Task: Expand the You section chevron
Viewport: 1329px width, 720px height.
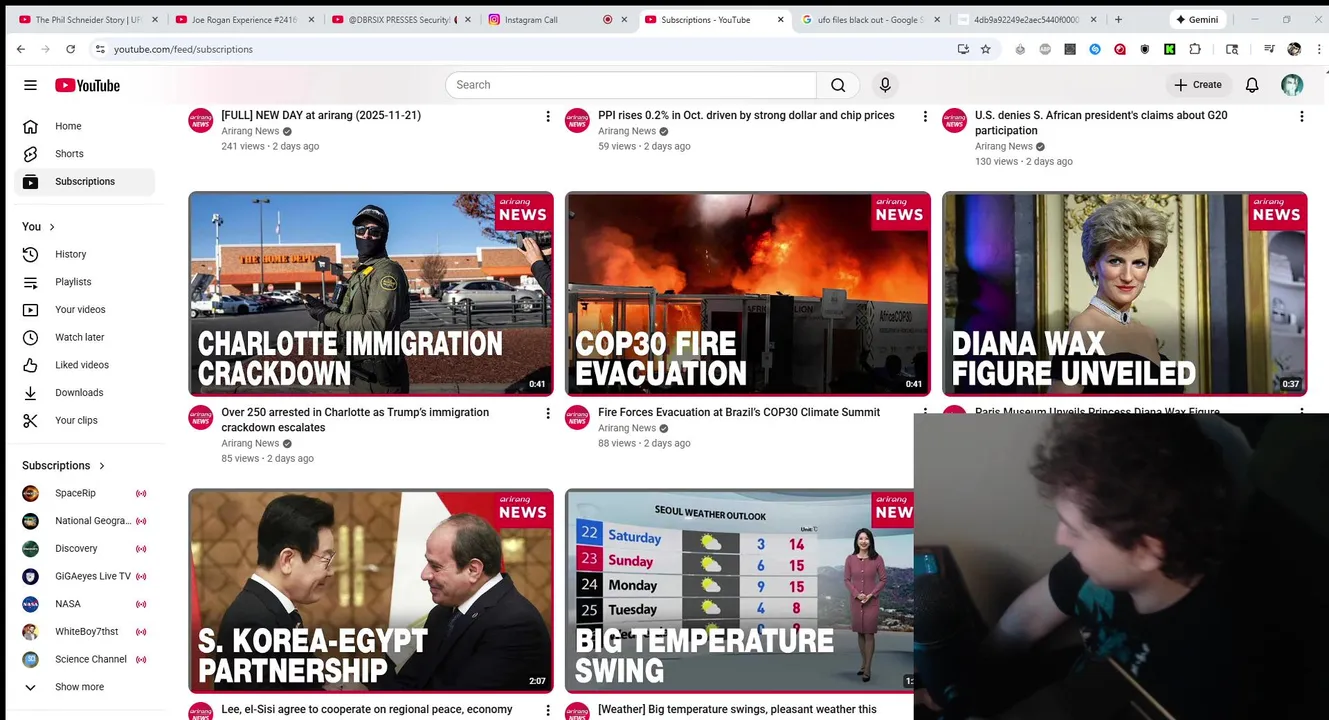Action: coord(52,227)
